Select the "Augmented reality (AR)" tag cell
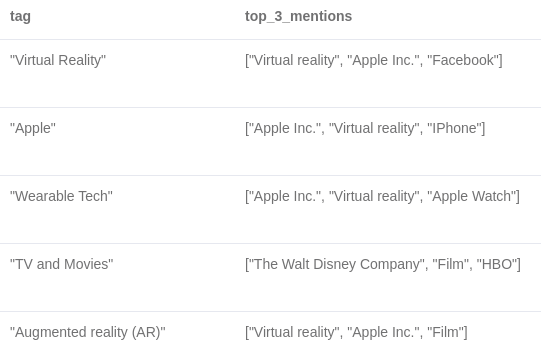 88,332
